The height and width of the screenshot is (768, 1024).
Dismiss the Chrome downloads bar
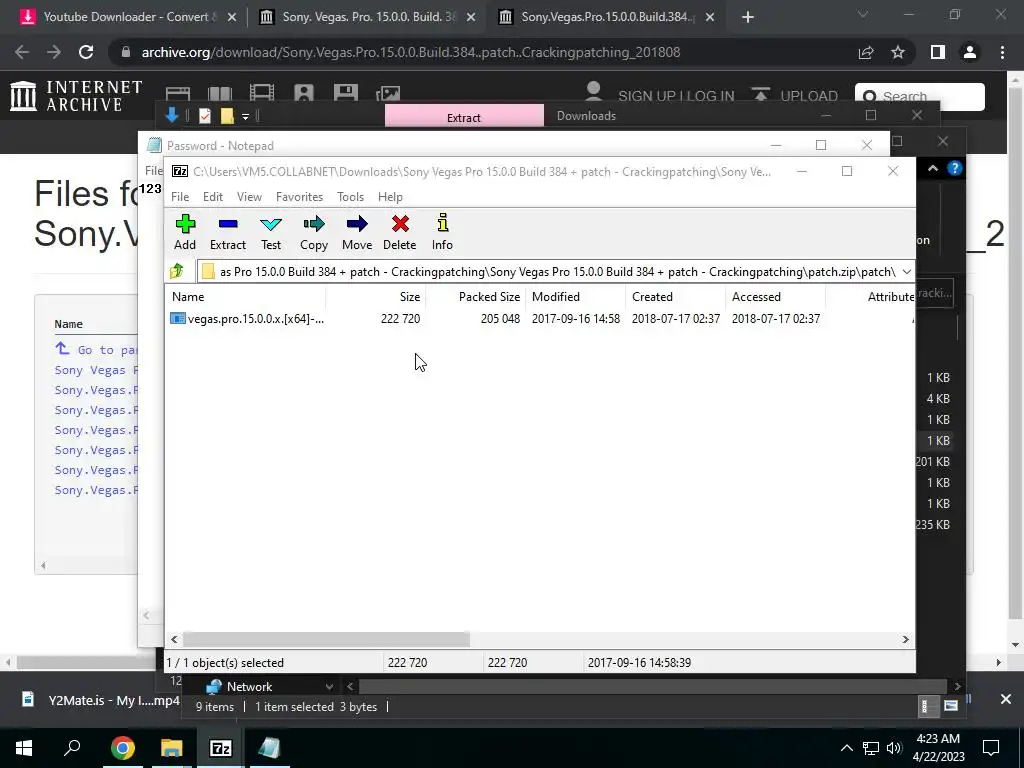(x=1006, y=699)
